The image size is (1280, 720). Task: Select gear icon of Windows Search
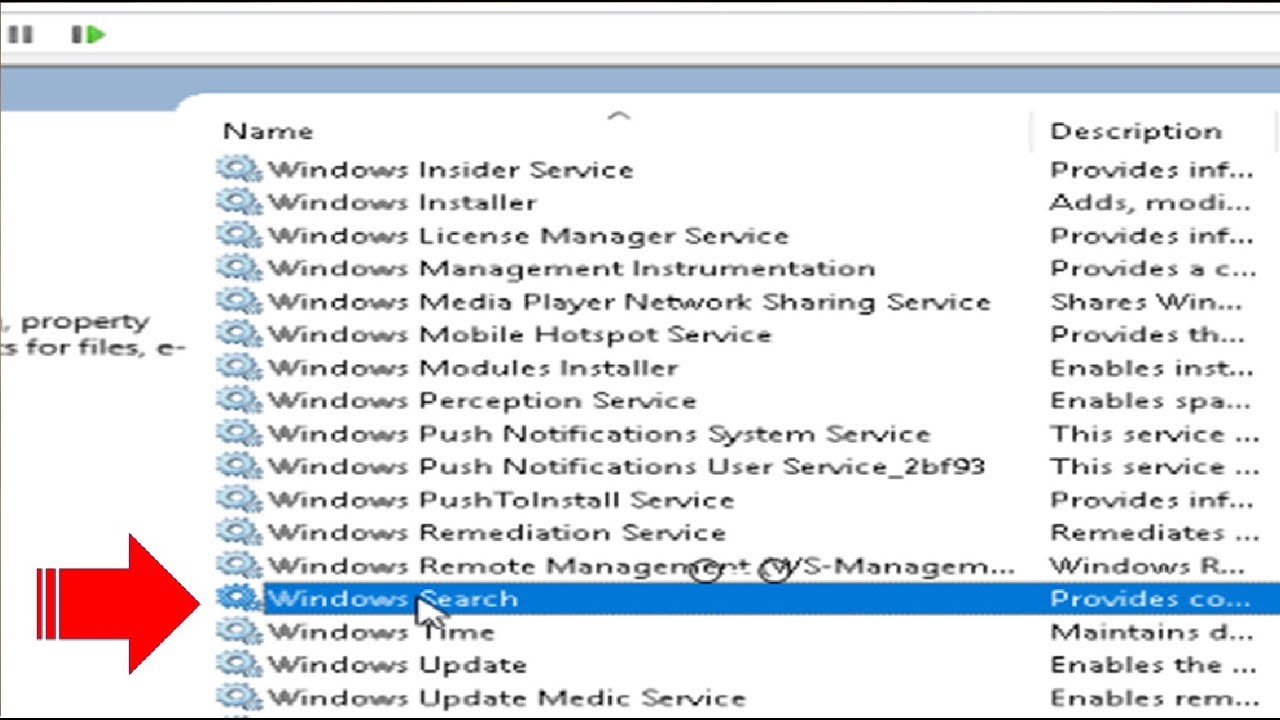(239, 598)
